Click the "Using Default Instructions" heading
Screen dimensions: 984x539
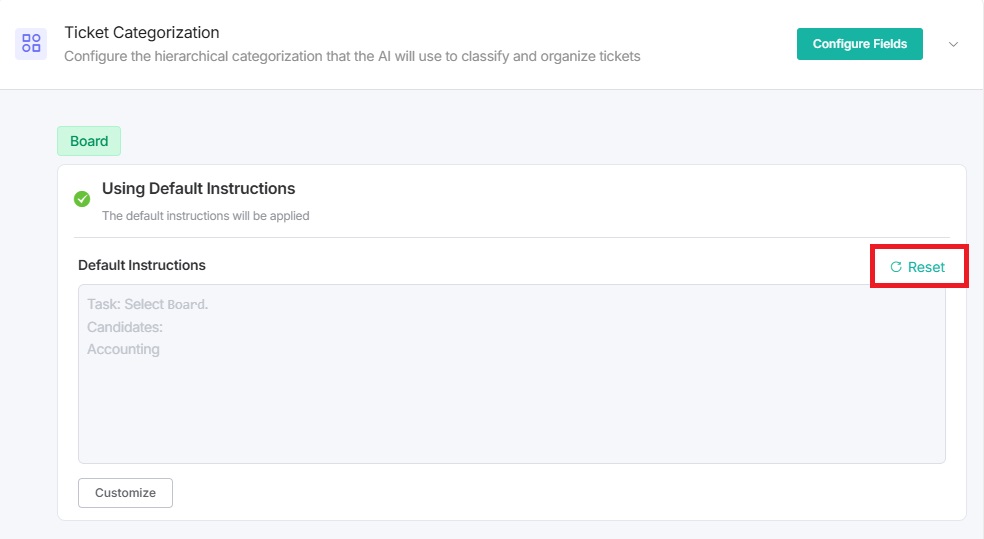(198, 188)
